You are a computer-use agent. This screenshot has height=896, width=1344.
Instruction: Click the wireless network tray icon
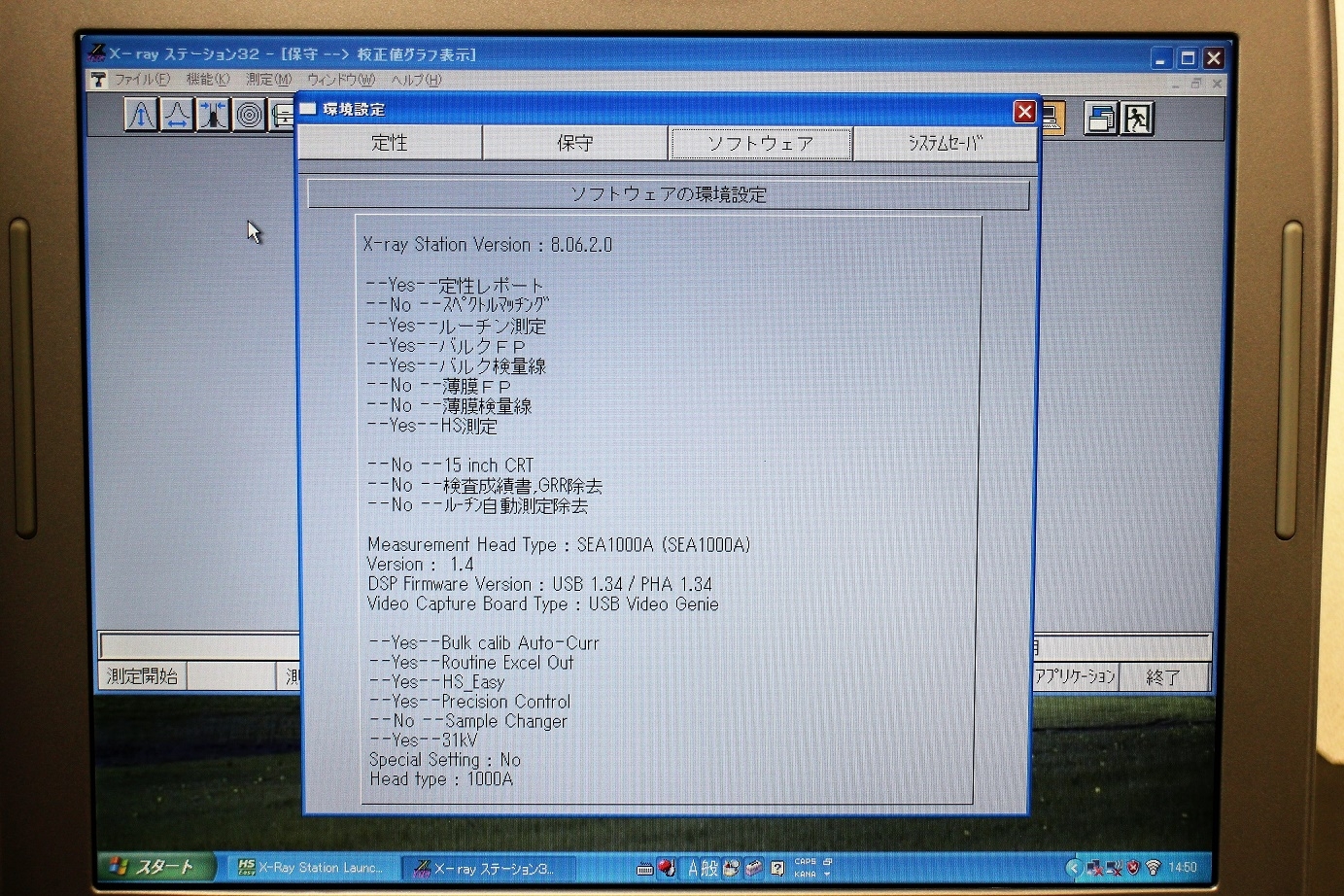(1154, 867)
